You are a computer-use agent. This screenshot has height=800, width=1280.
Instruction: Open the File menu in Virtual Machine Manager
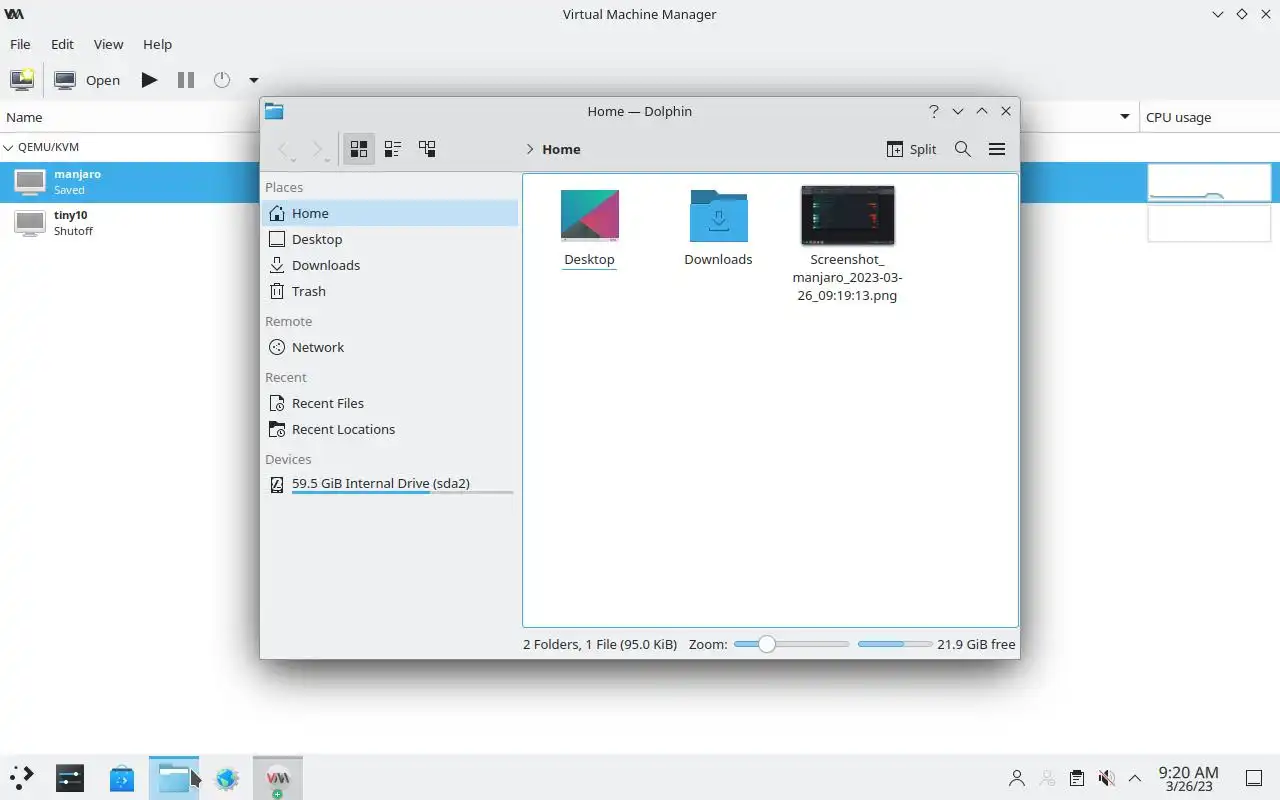pyautogui.click(x=20, y=44)
